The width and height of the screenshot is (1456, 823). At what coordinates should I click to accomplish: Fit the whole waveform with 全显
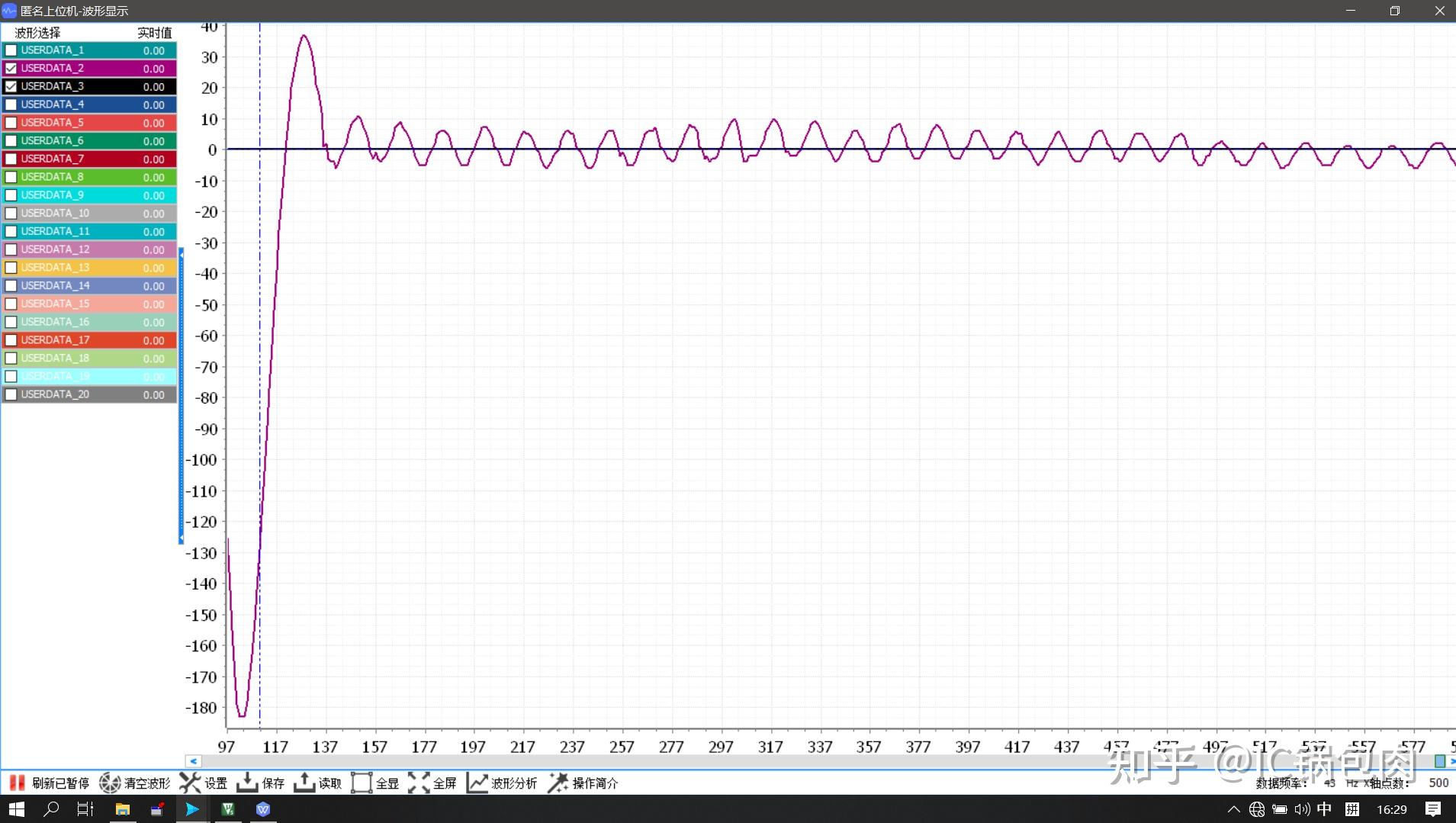[x=374, y=783]
